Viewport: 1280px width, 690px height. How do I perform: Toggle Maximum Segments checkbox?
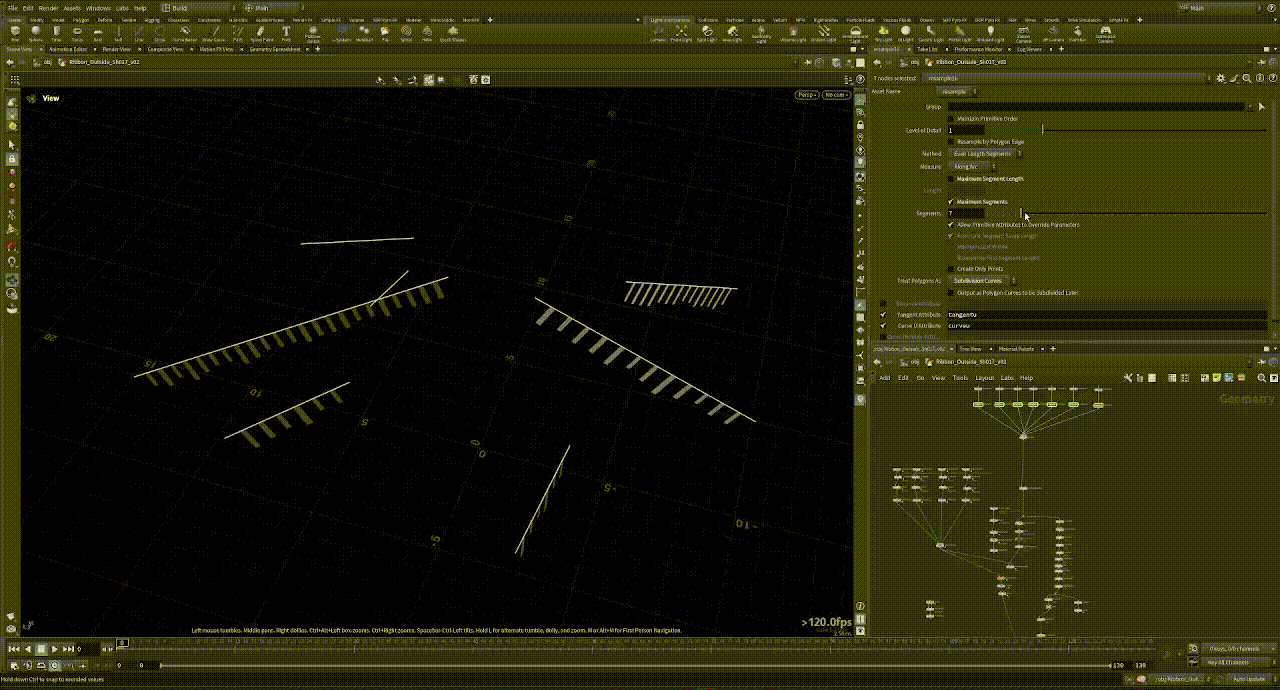point(951,202)
